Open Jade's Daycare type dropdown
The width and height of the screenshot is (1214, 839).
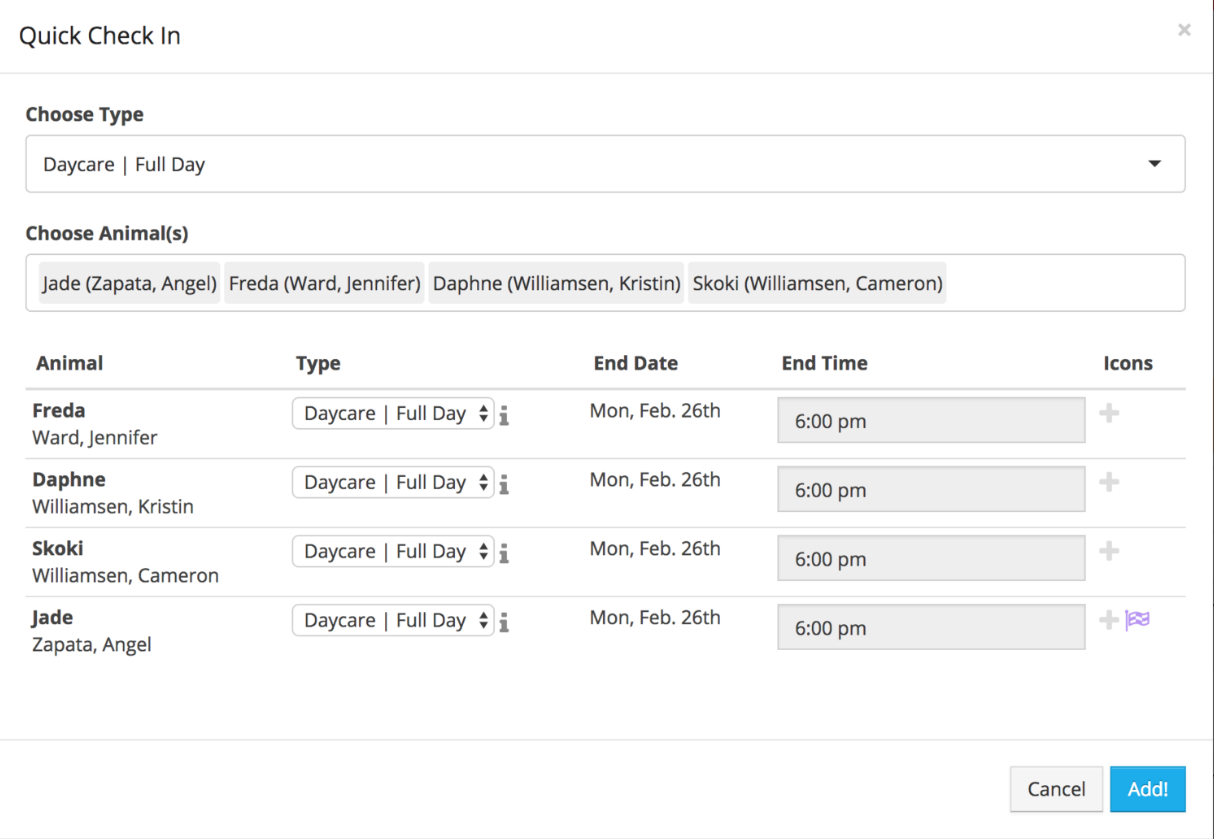pos(393,621)
